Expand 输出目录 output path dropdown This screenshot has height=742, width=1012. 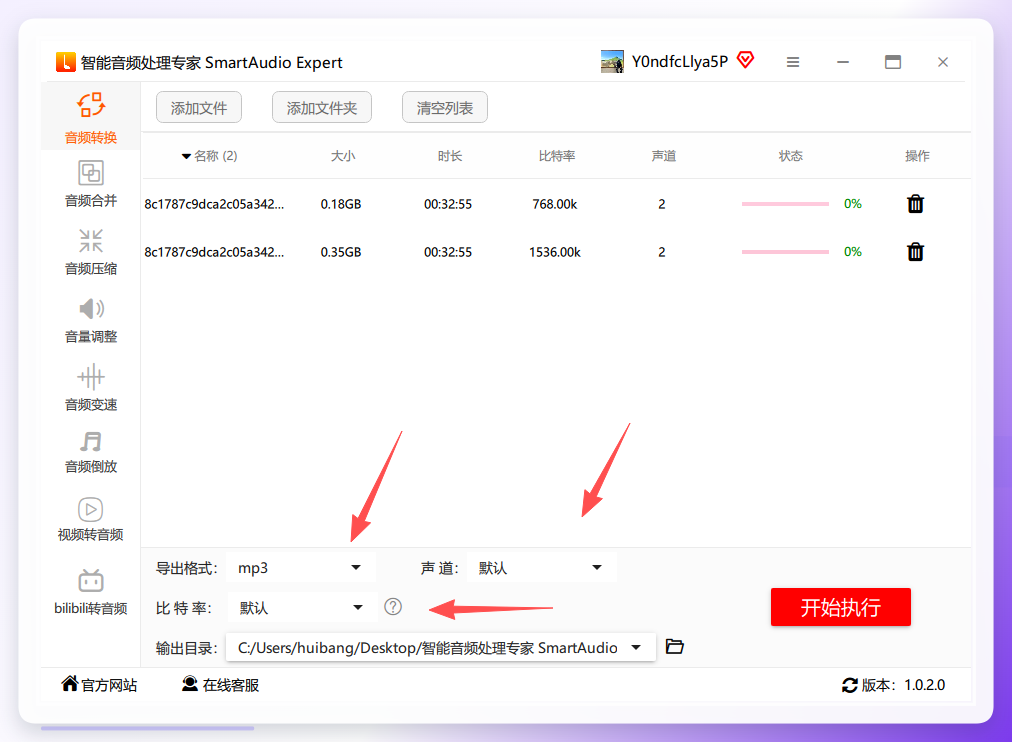click(x=441, y=647)
